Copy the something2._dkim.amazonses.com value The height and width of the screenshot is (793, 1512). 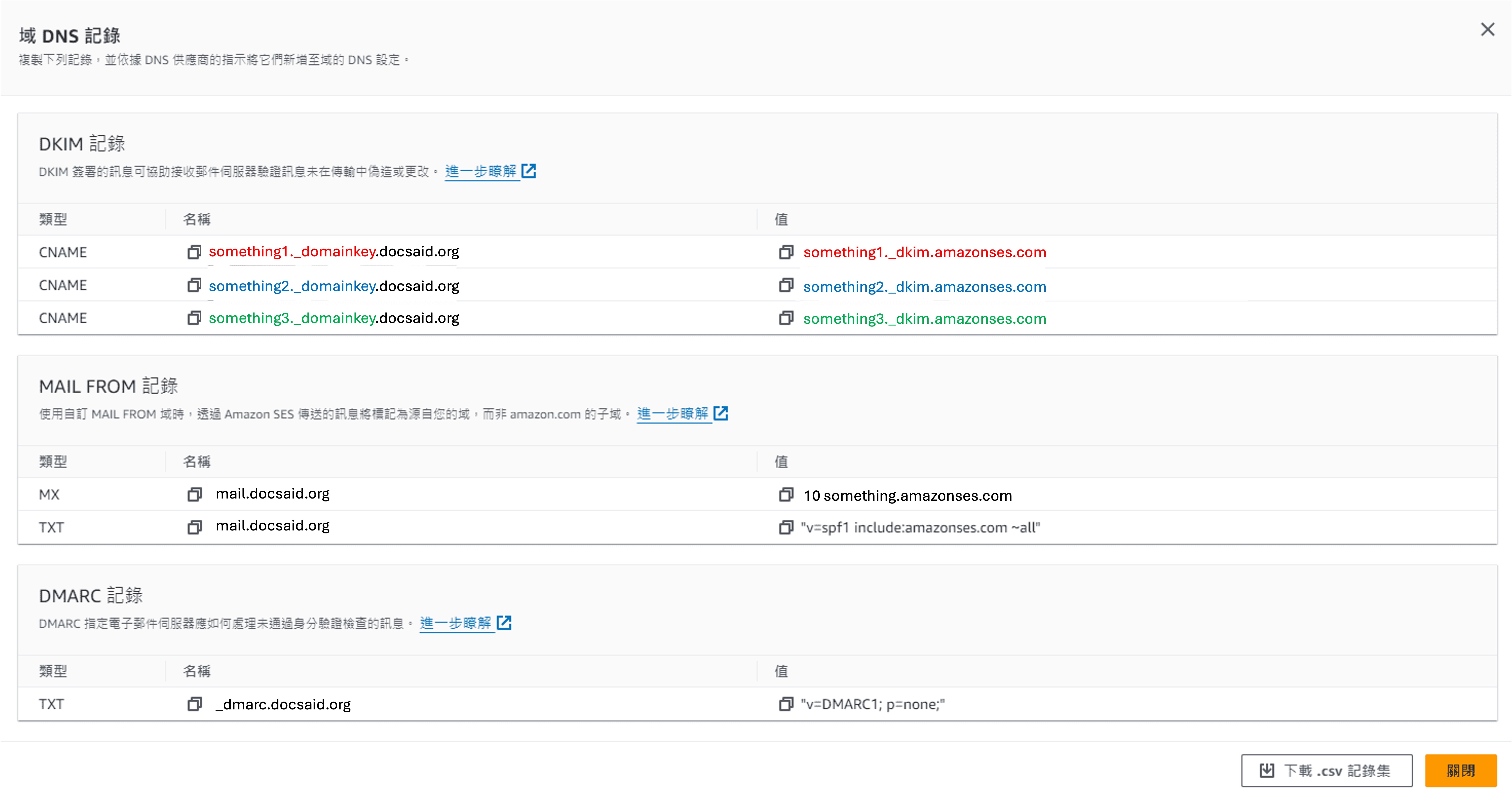pyautogui.click(x=786, y=285)
